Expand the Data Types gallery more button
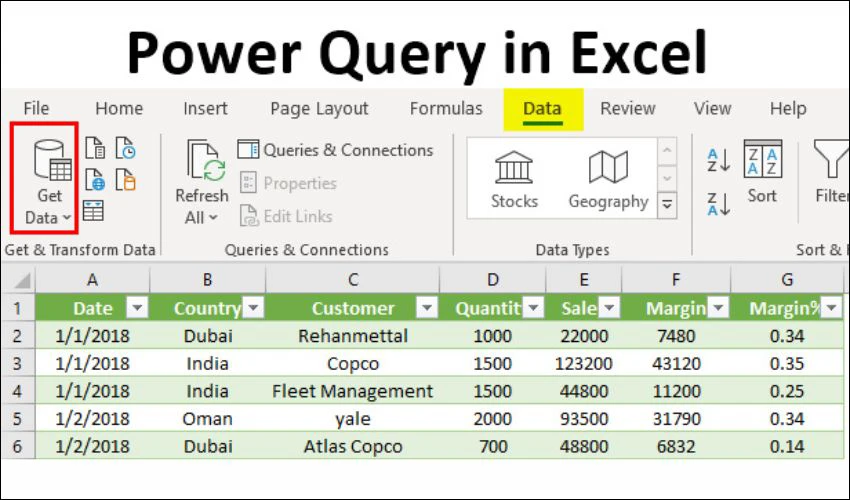 tap(667, 205)
